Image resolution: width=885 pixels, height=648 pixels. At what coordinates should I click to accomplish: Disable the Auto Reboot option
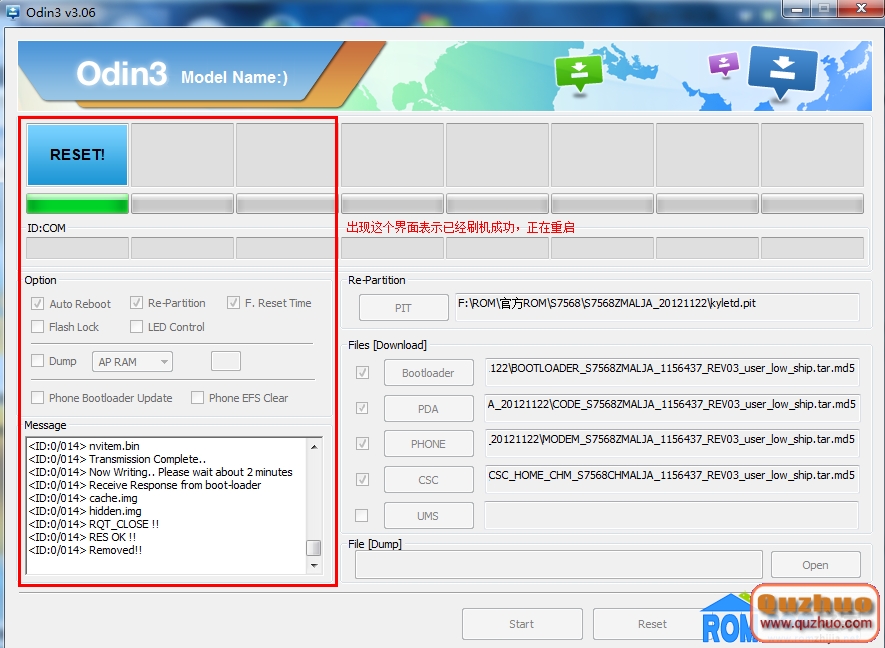point(37,303)
